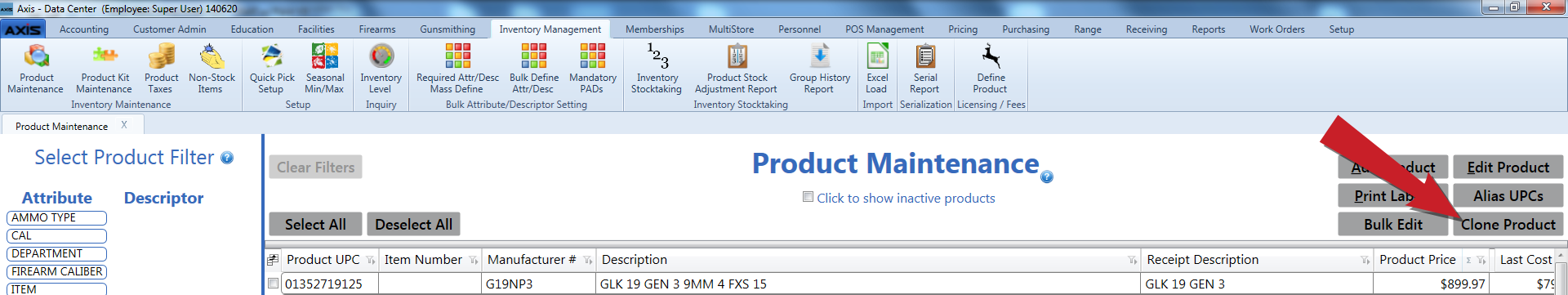Open Seasonal Min/Max setup
The height and width of the screenshot is (295, 1568).
coord(324,69)
